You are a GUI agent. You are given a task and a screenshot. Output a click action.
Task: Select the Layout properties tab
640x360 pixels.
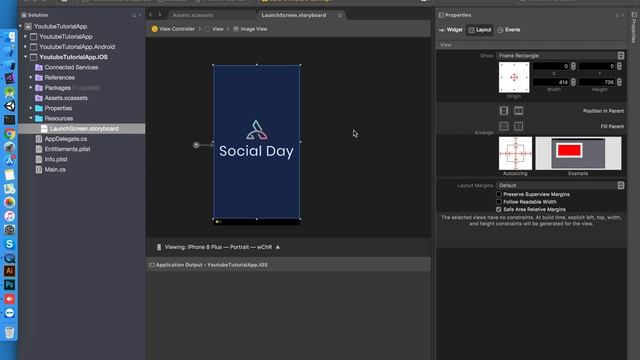point(480,30)
